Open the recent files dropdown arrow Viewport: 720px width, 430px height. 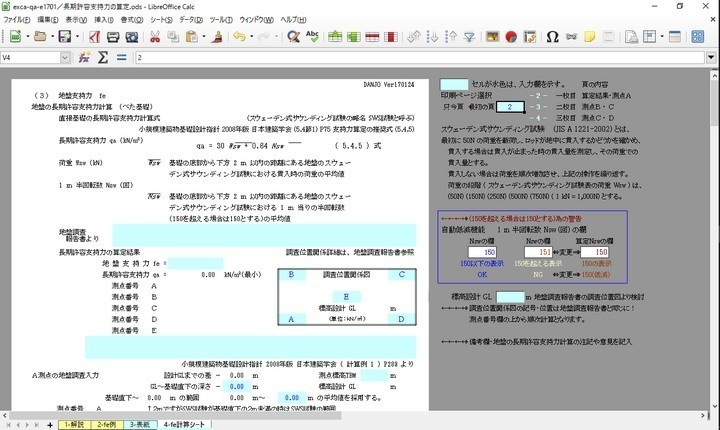click(52, 37)
